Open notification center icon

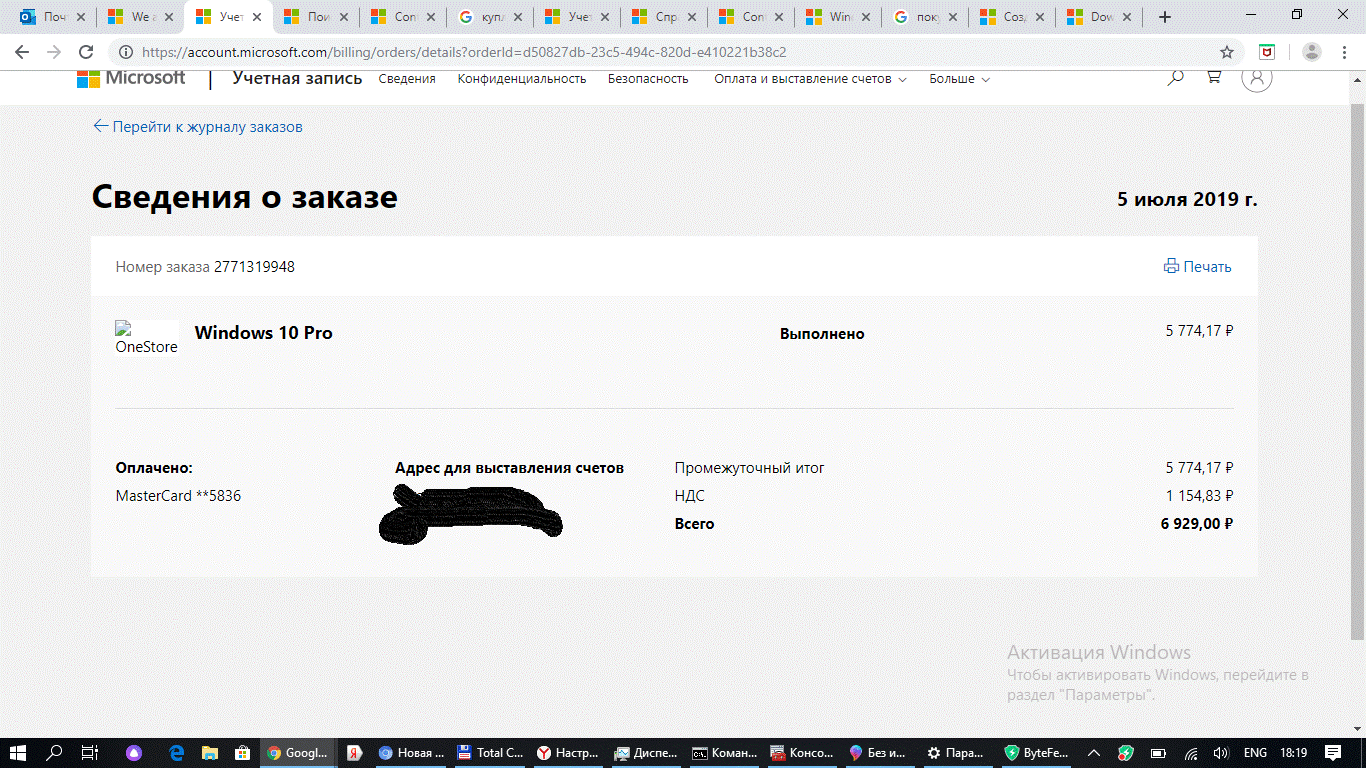(1333, 752)
